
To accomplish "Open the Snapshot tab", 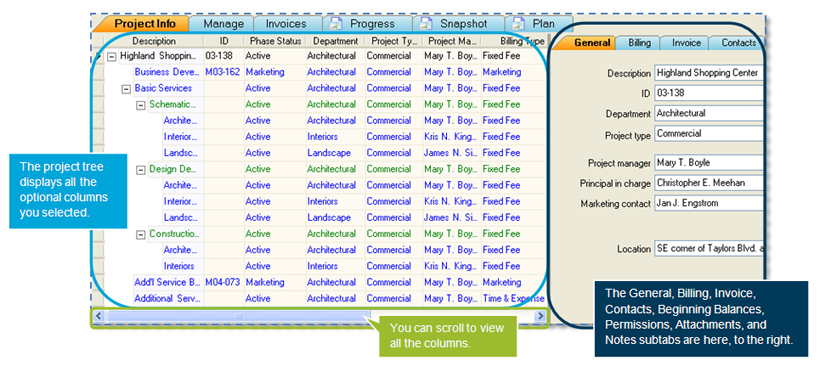I will point(458,24).
